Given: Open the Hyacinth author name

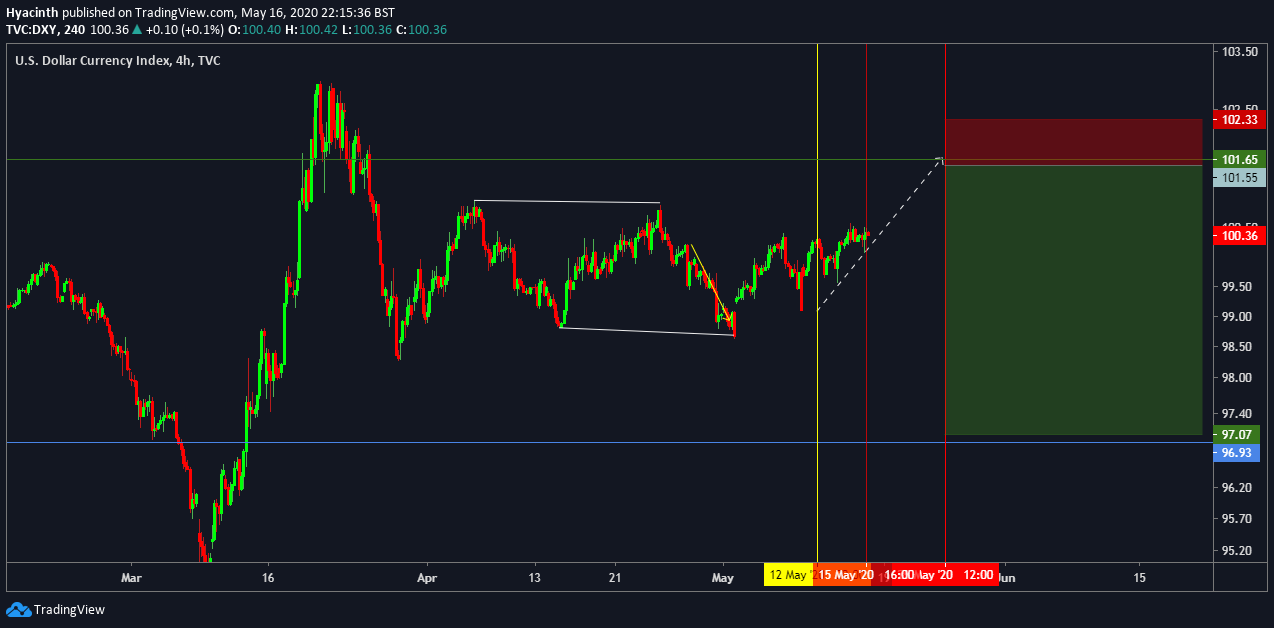Looking at the screenshot, I should pos(31,12).
